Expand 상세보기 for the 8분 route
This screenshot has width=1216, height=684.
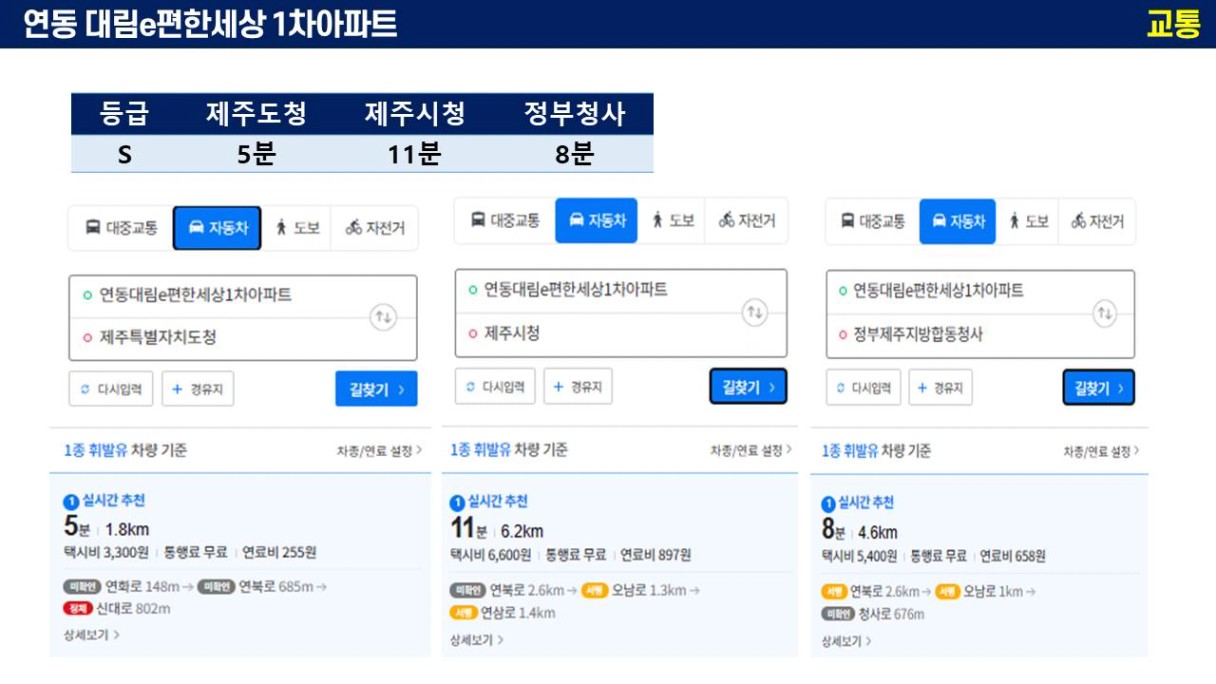[846, 641]
